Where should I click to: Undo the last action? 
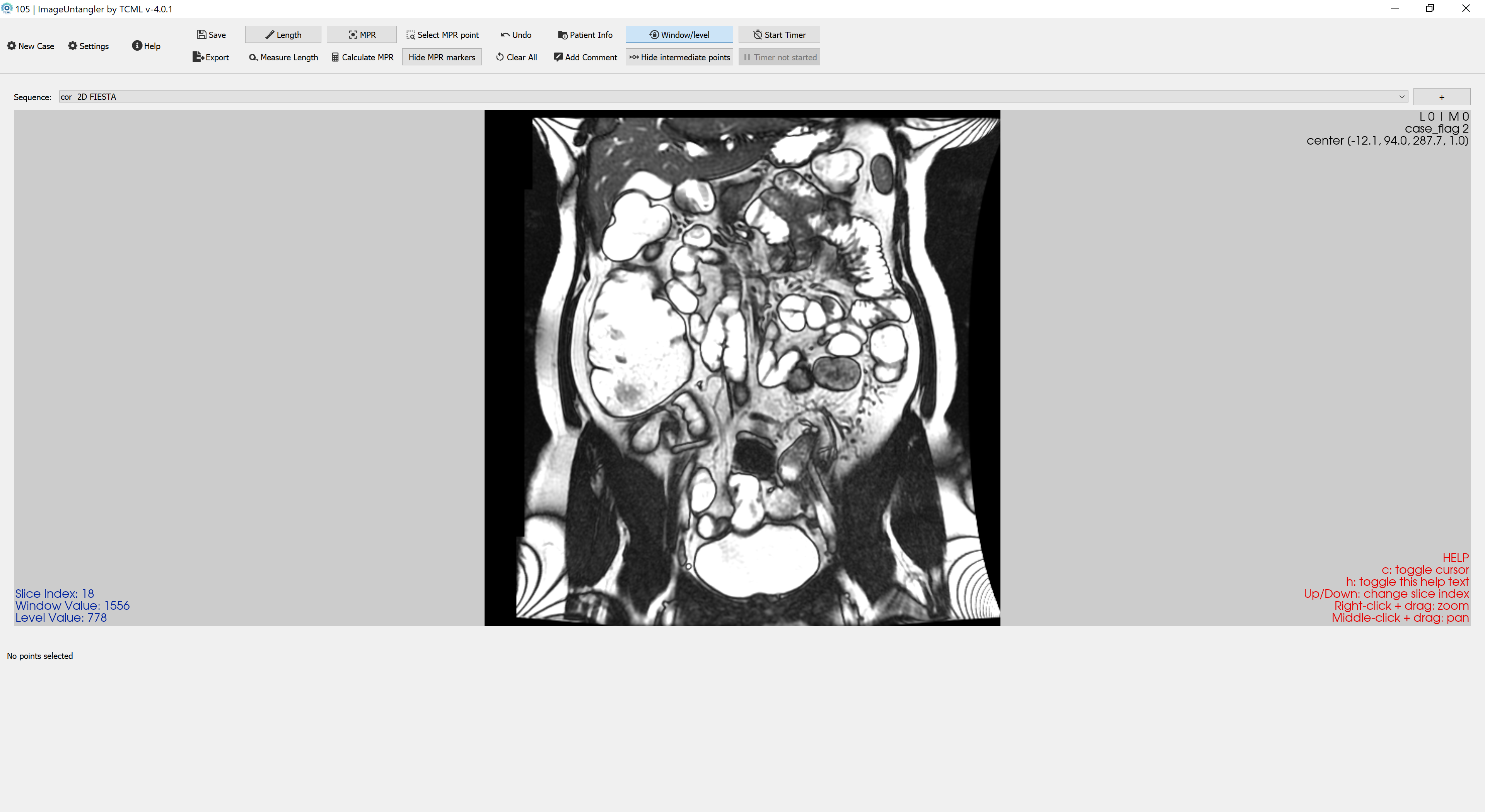tap(516, 34)
